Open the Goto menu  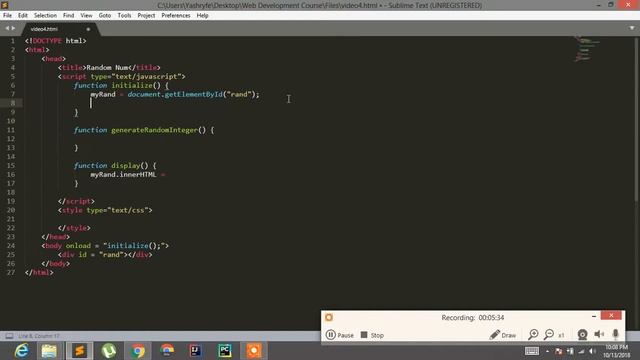(x=105, y=16)
